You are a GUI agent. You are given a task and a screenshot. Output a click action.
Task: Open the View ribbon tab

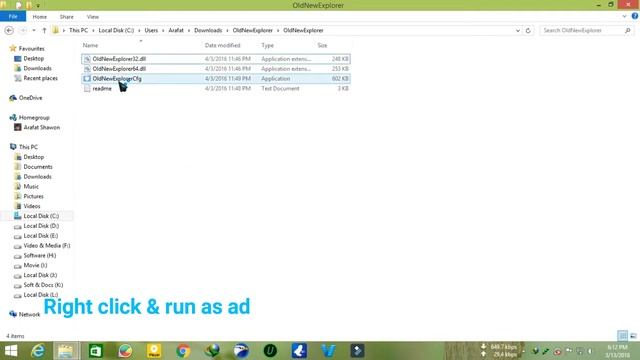[93, 17]
